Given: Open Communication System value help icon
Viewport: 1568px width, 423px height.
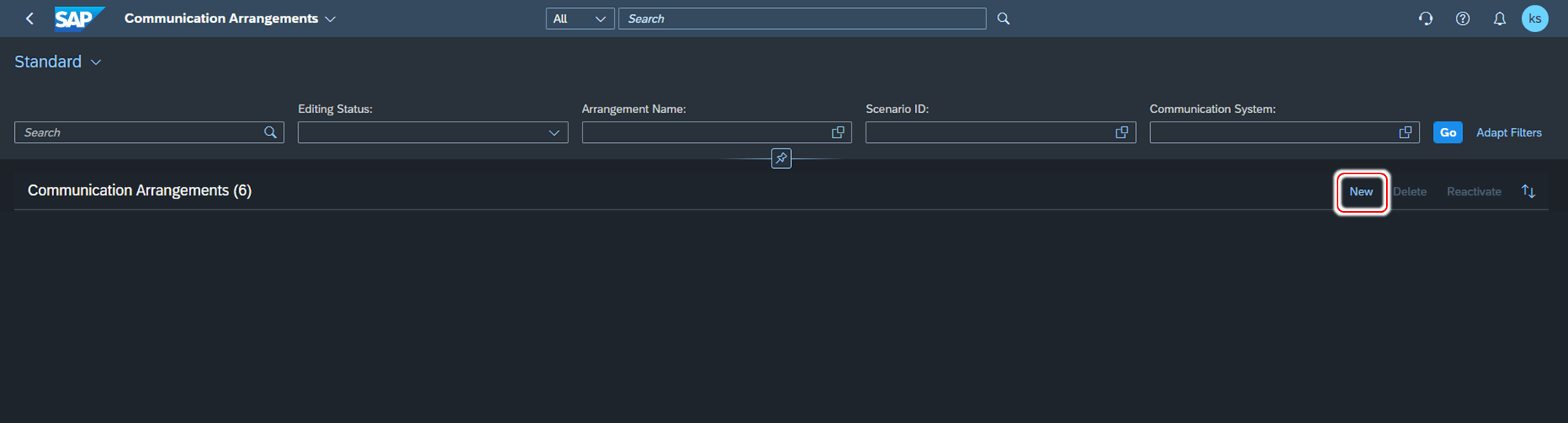Looking at the screenshot, I should 1406,133.
